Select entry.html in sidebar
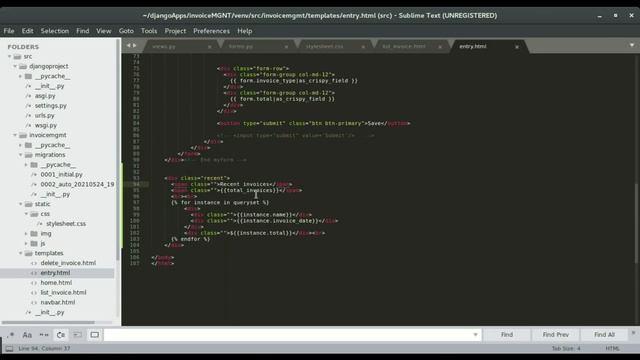640x360 pixels. (x=55, y=273)
